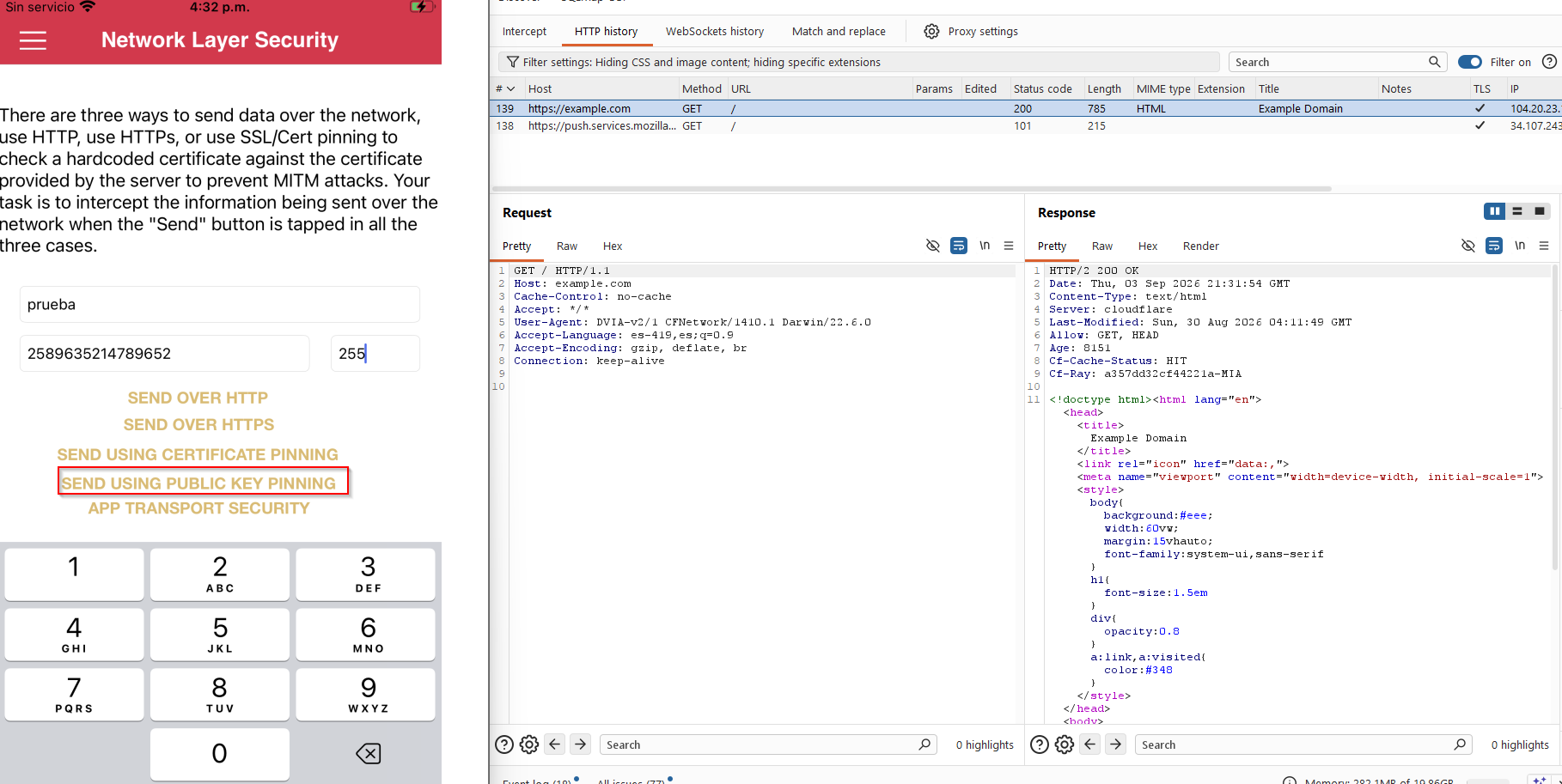This screenshot has height=784, width=1562.
Task: Click the Request pane help question icon
Action: [x=504, y=744]
